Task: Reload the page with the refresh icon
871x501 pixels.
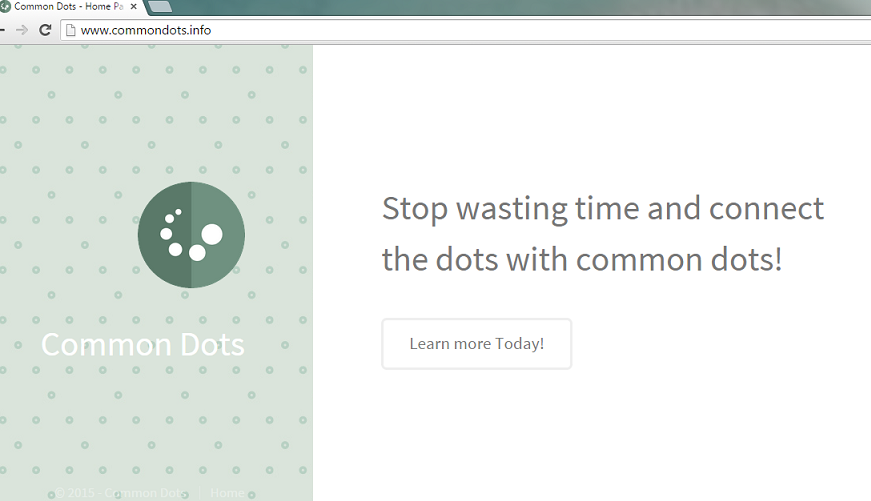Action: click(x=45, y=30)
